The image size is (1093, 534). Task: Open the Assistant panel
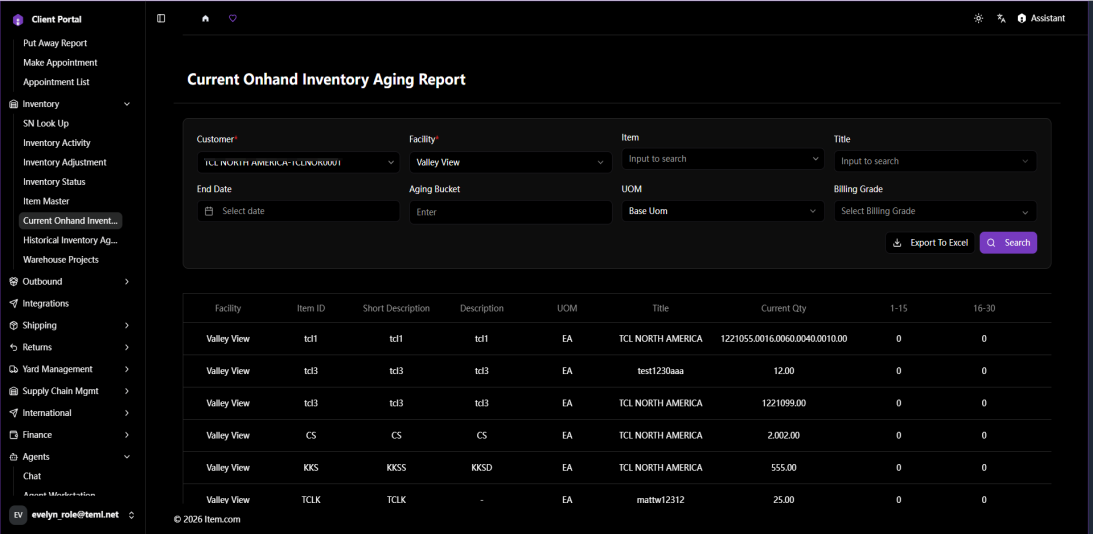1041,18
